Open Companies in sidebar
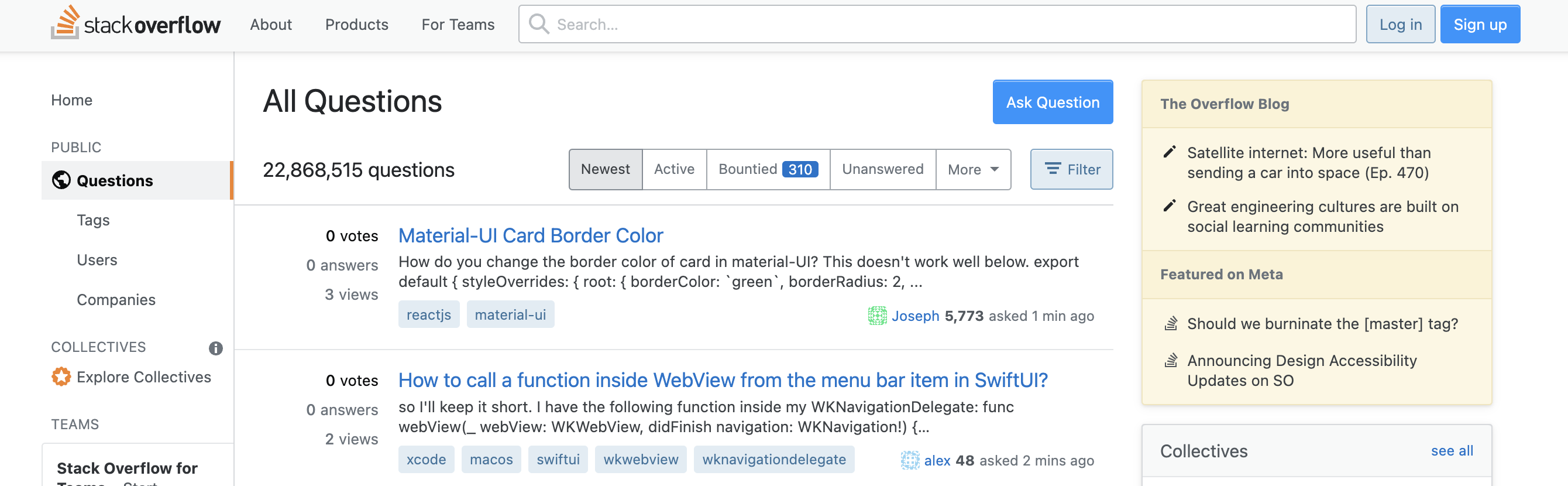 coord(116,300)
